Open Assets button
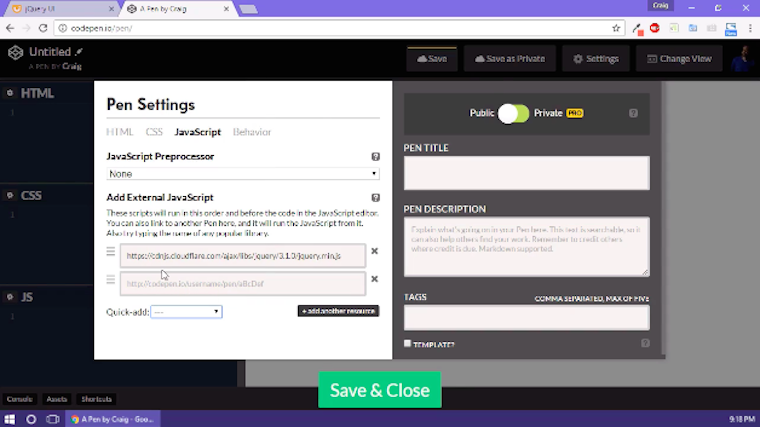 [x=57, y=399]
